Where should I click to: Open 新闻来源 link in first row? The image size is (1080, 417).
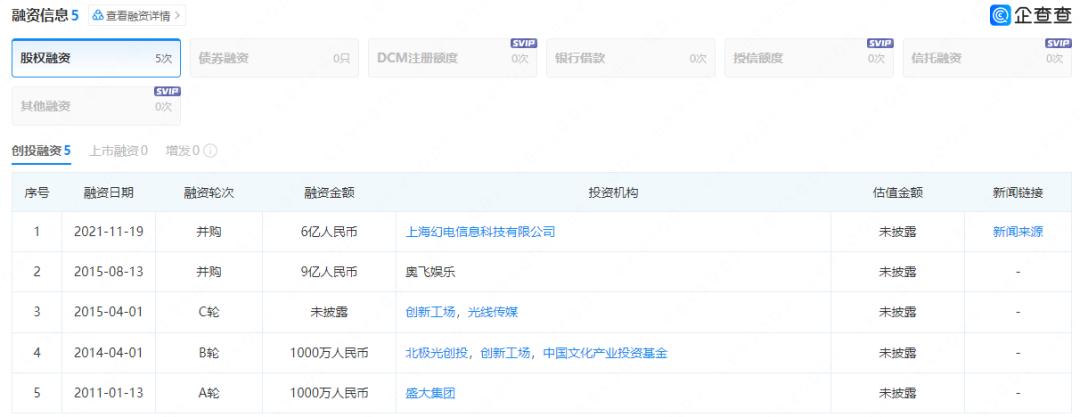coord(1017,231)
